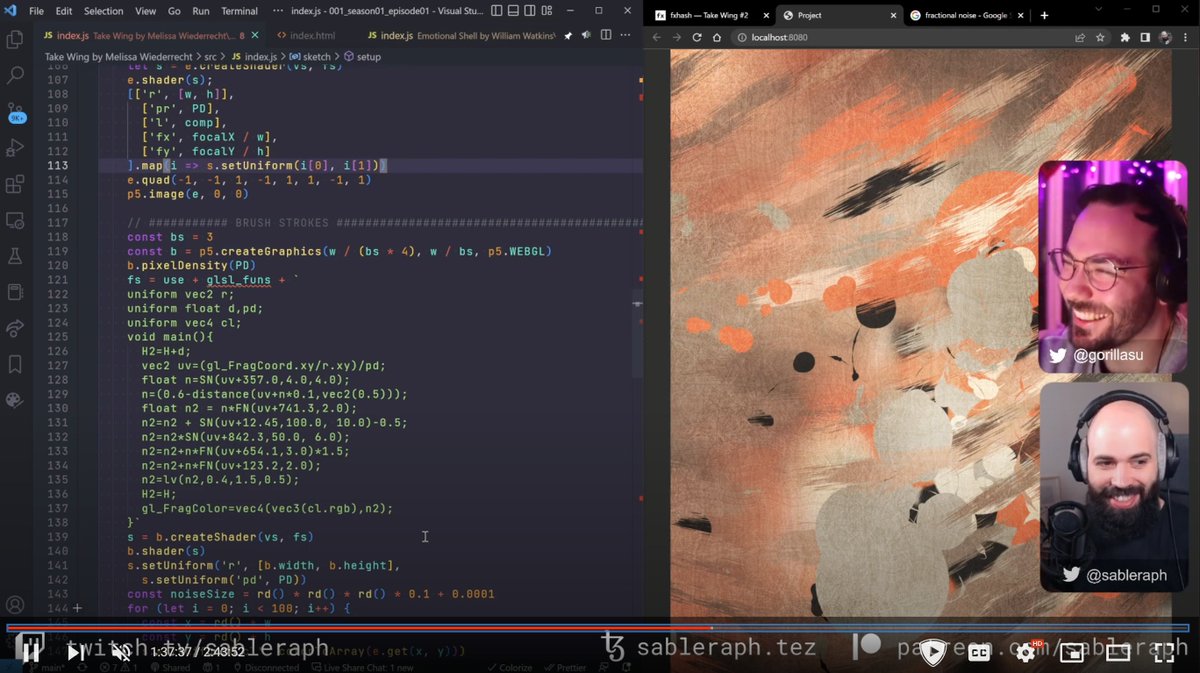The width and height of the screenshot is (1200, 673).
Task: Open the Source Control view with badge
Action: pyautogui.click(x=15, y=111)
